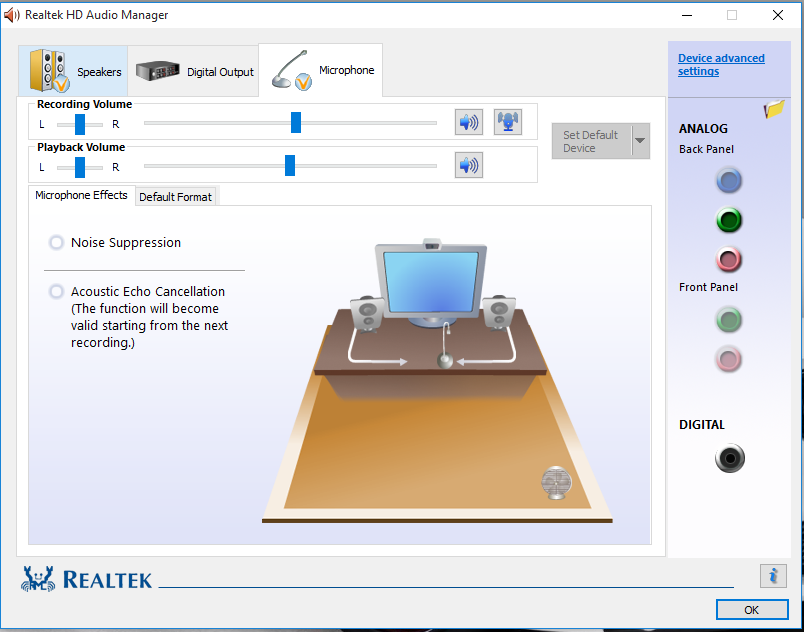Switch to the Digital Output tab
Viewport: 804px width, 632px height.
pos(193,71)
